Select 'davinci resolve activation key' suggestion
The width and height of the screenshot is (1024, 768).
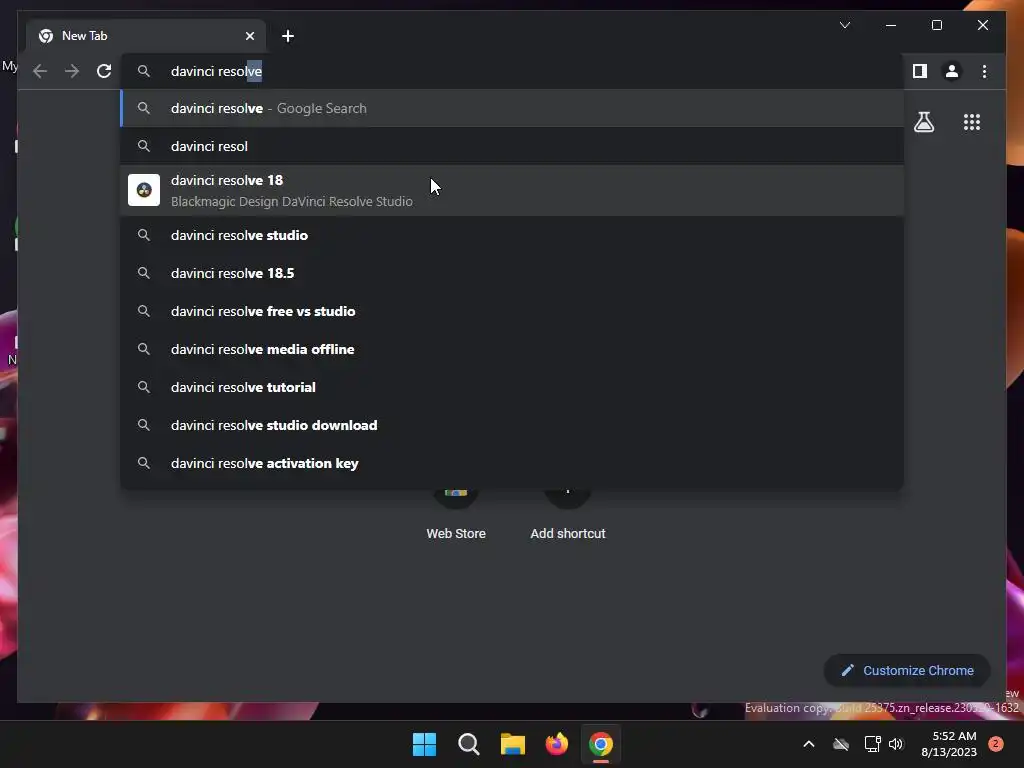click(x=513, y=463)
